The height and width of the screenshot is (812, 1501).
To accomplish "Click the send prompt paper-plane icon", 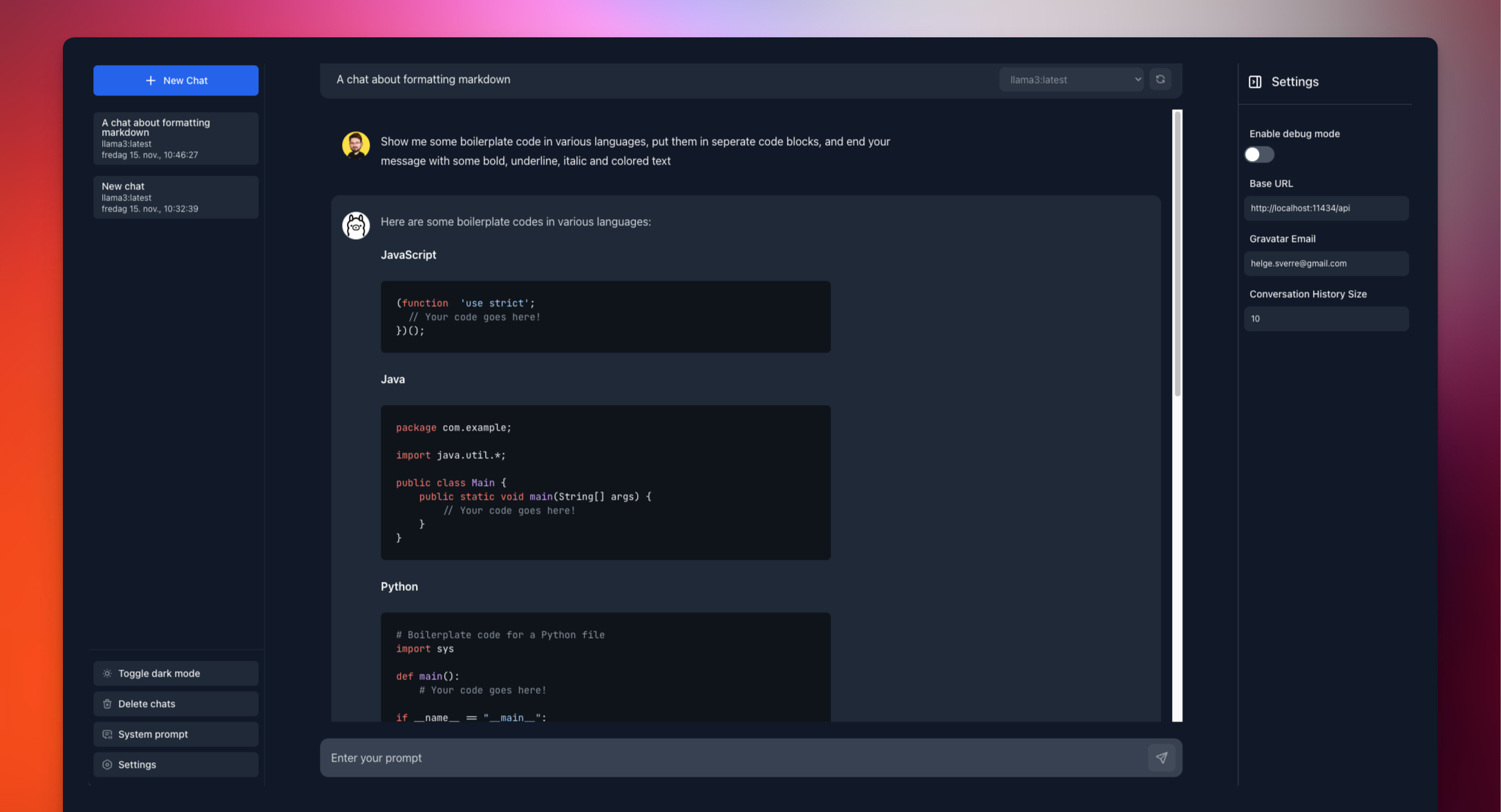I will tap(1162, 757).
